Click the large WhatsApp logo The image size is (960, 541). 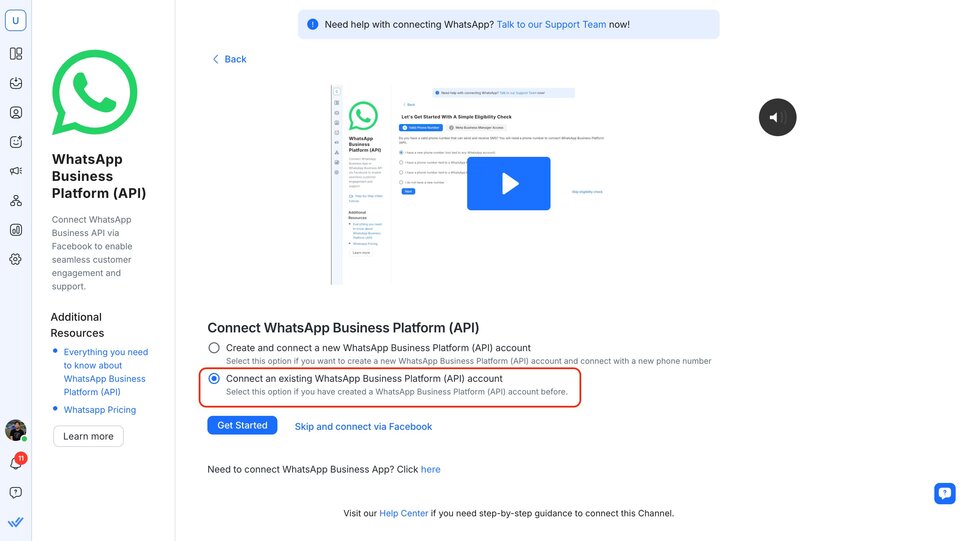click(94, 92)
